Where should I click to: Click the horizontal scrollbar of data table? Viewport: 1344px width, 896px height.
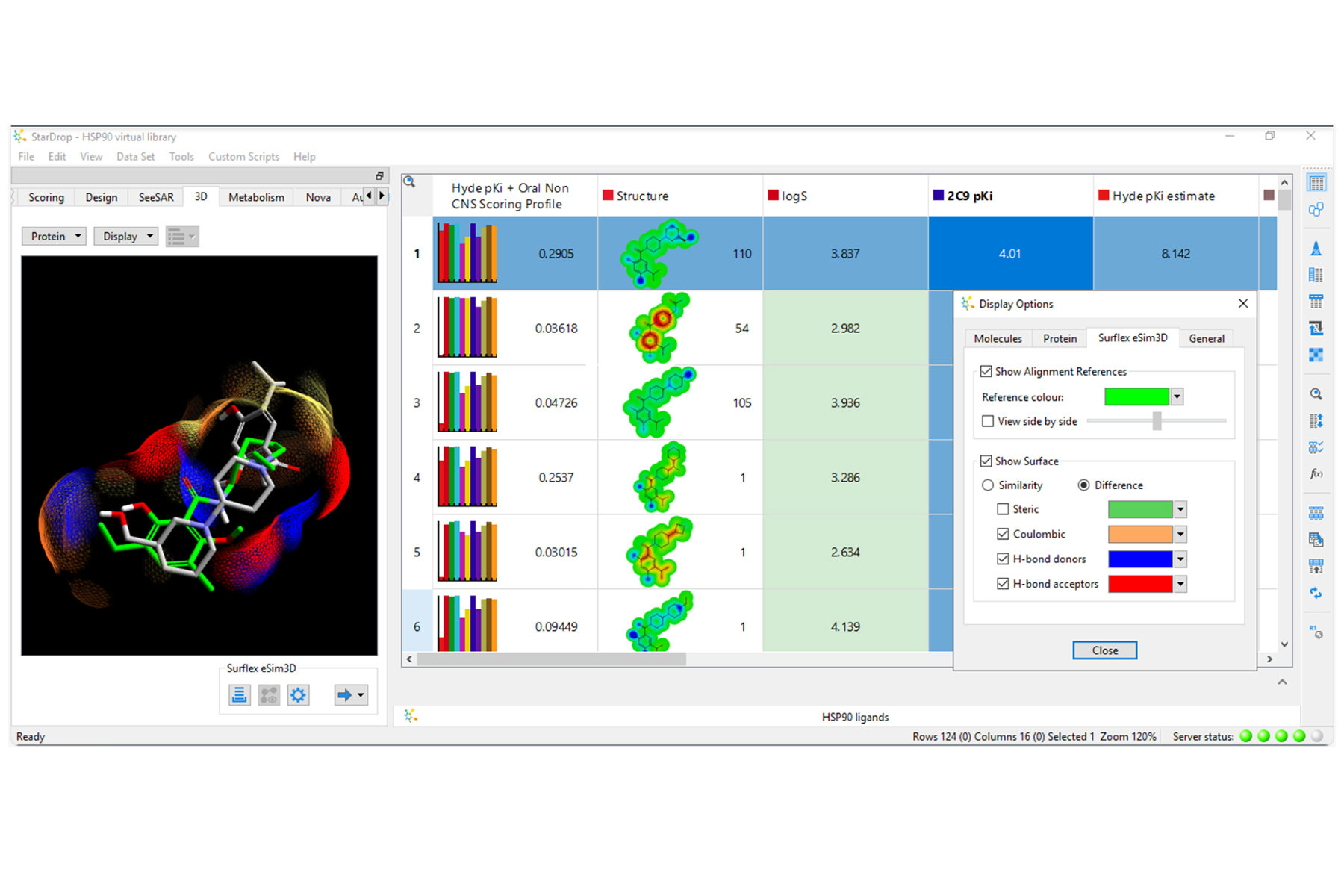[x=552, y=659]
